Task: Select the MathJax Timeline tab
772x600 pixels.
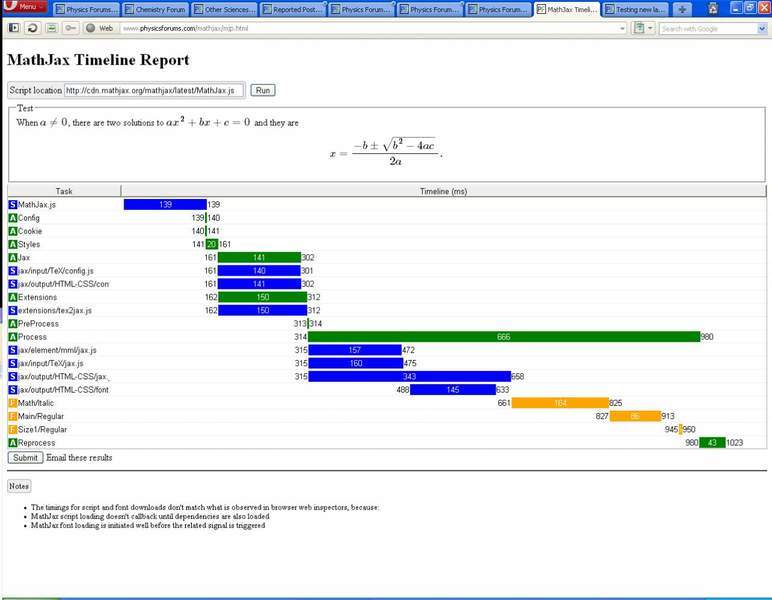Action: tap(567, 9)
